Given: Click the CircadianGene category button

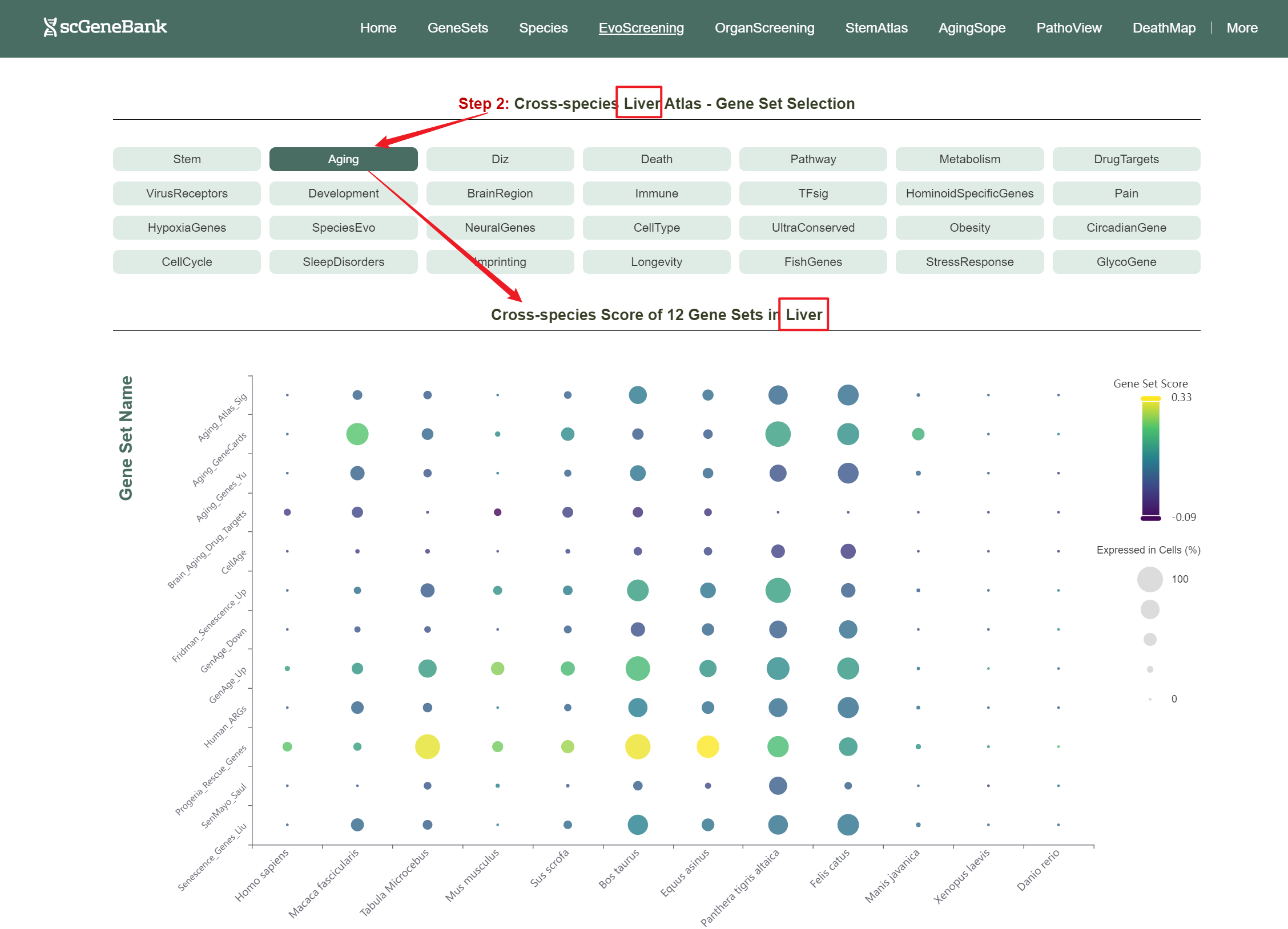Looking at the screenshot, I should point(1126,228).
